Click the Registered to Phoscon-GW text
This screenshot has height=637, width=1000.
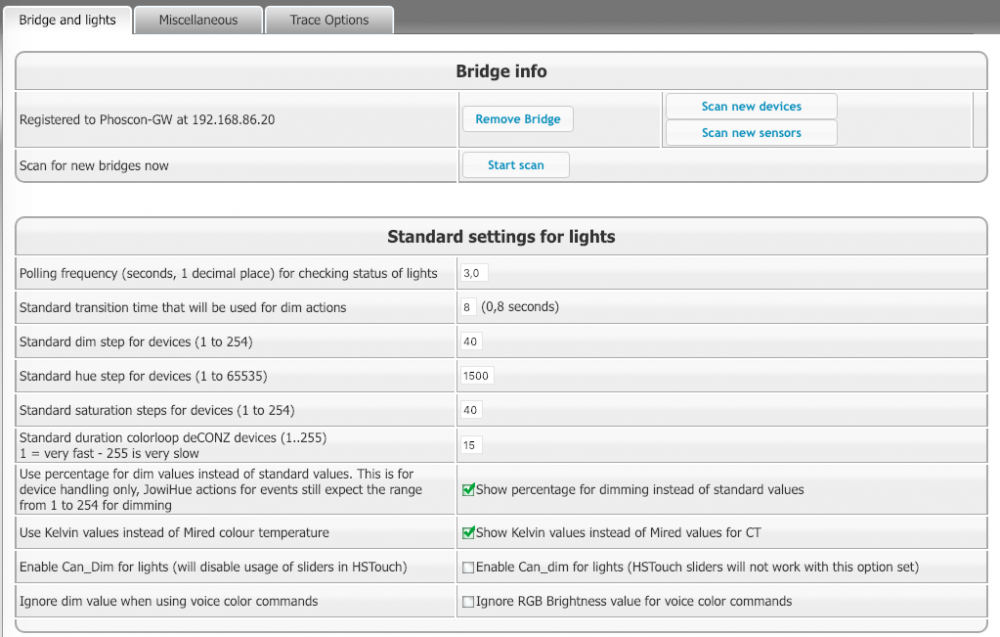pyautogui.click(x=147, y=119)
